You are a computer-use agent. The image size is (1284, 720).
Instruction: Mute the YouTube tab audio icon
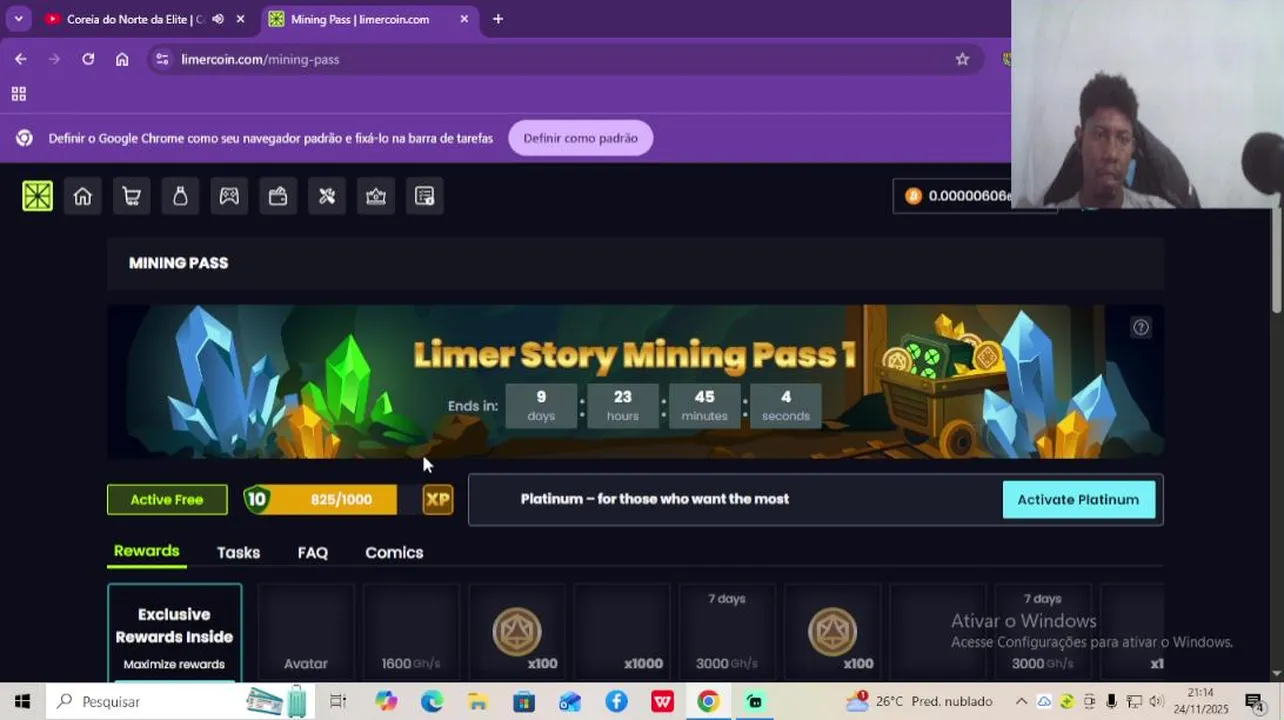tap(218, 19)
